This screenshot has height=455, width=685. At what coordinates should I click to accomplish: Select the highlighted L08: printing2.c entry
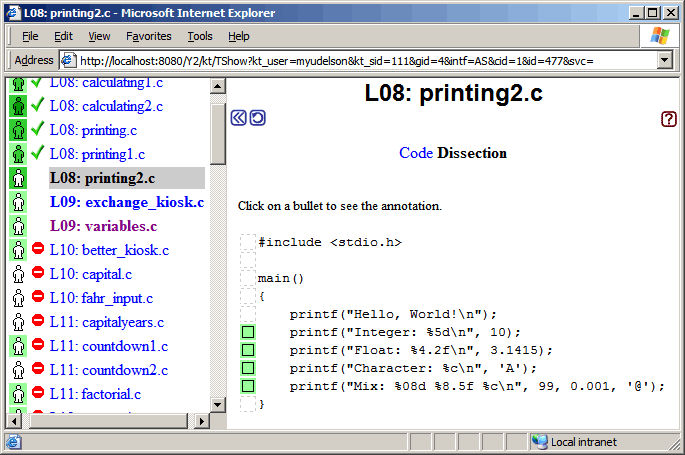pyautogui.click(x=127, y=178)
